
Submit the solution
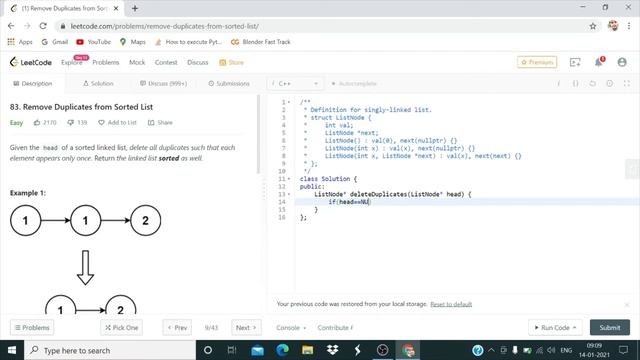coord(610,327)
